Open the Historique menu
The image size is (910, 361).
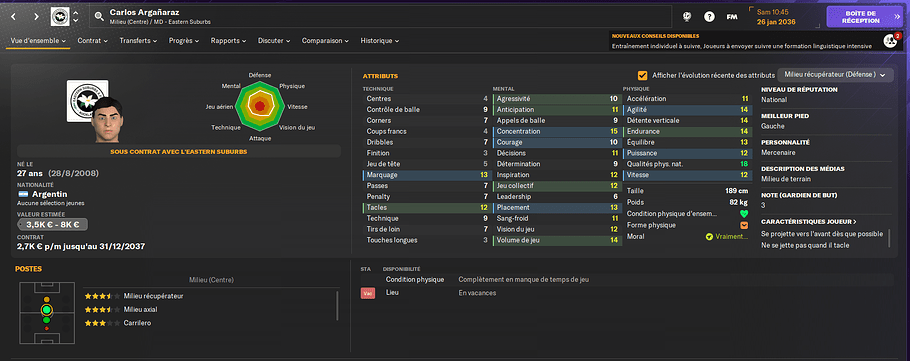pyautogui.click(x=380, y=41)
